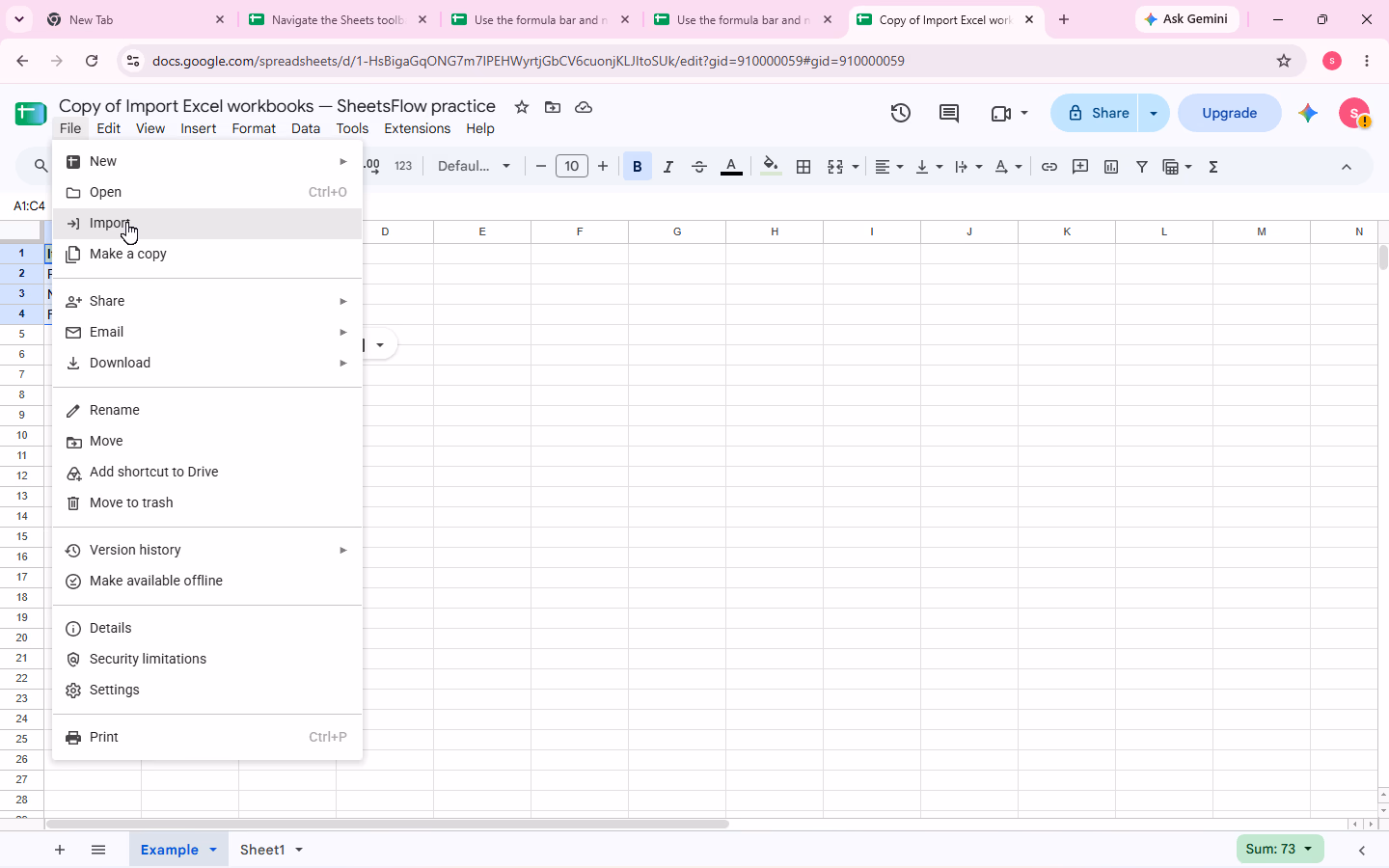Choose Make available offline
Screen dimensions: 1389x868
tap(207, 581)
